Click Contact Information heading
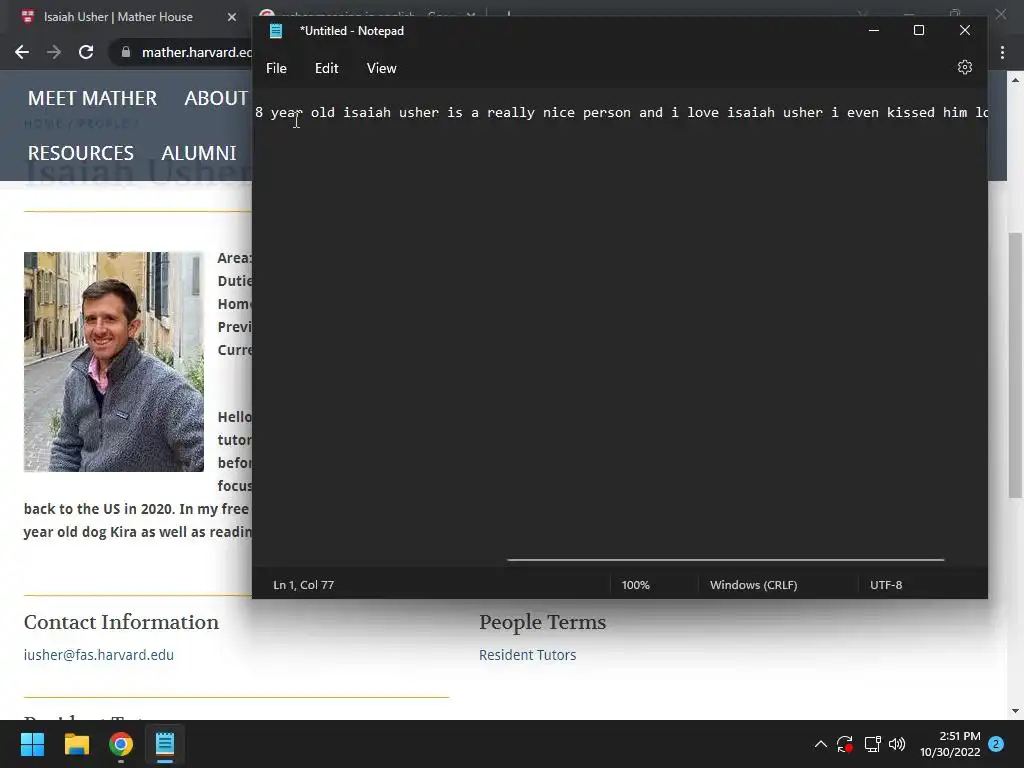 pyautogui.click(x=121, y=622)
